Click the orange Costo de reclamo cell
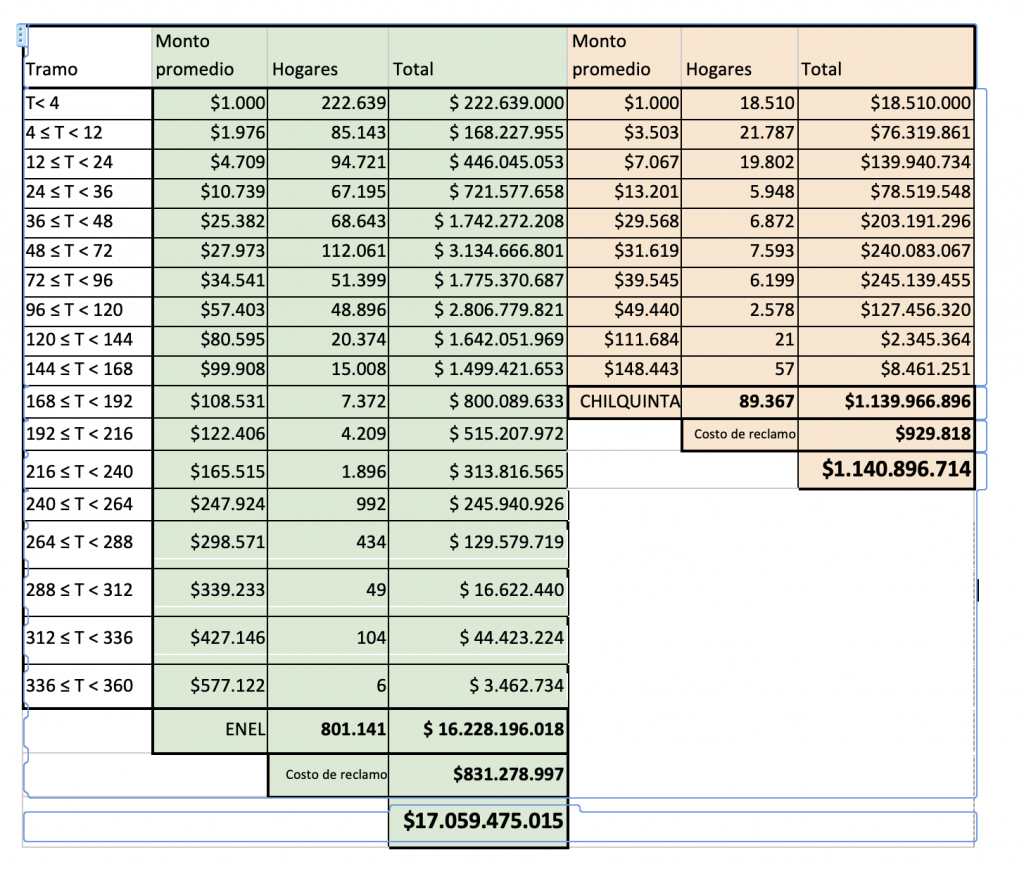The height and width of the screenshot is (869, 1024). point(740,434)
